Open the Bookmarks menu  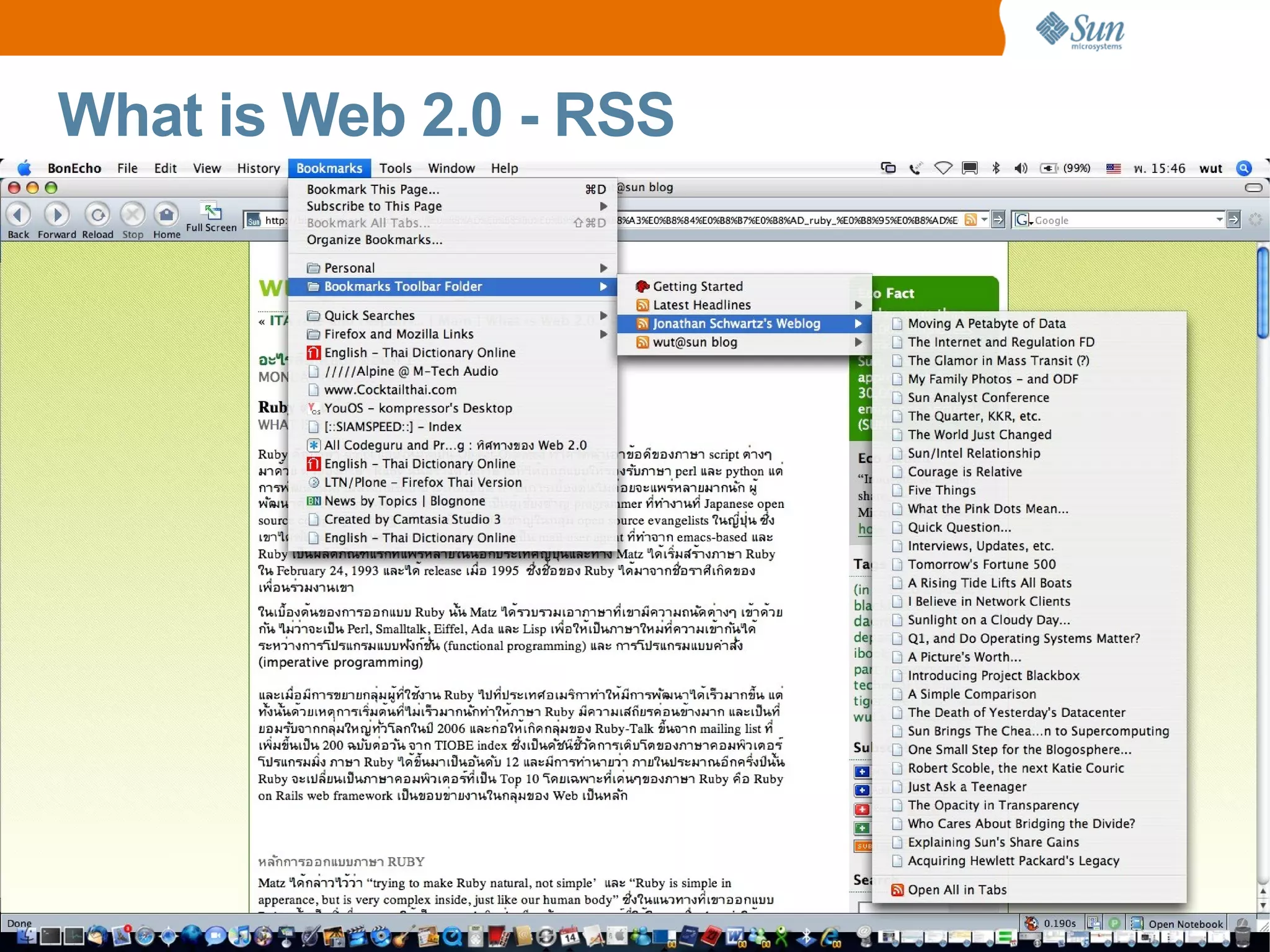pos(329,168)
